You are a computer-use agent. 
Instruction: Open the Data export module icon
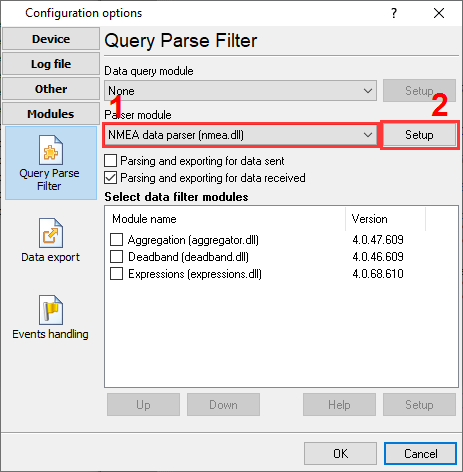tap(51, 233)
